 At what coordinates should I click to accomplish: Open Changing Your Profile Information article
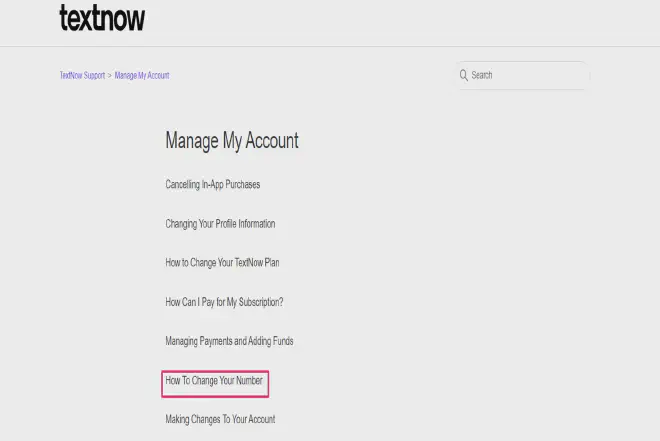pos(220,223)
